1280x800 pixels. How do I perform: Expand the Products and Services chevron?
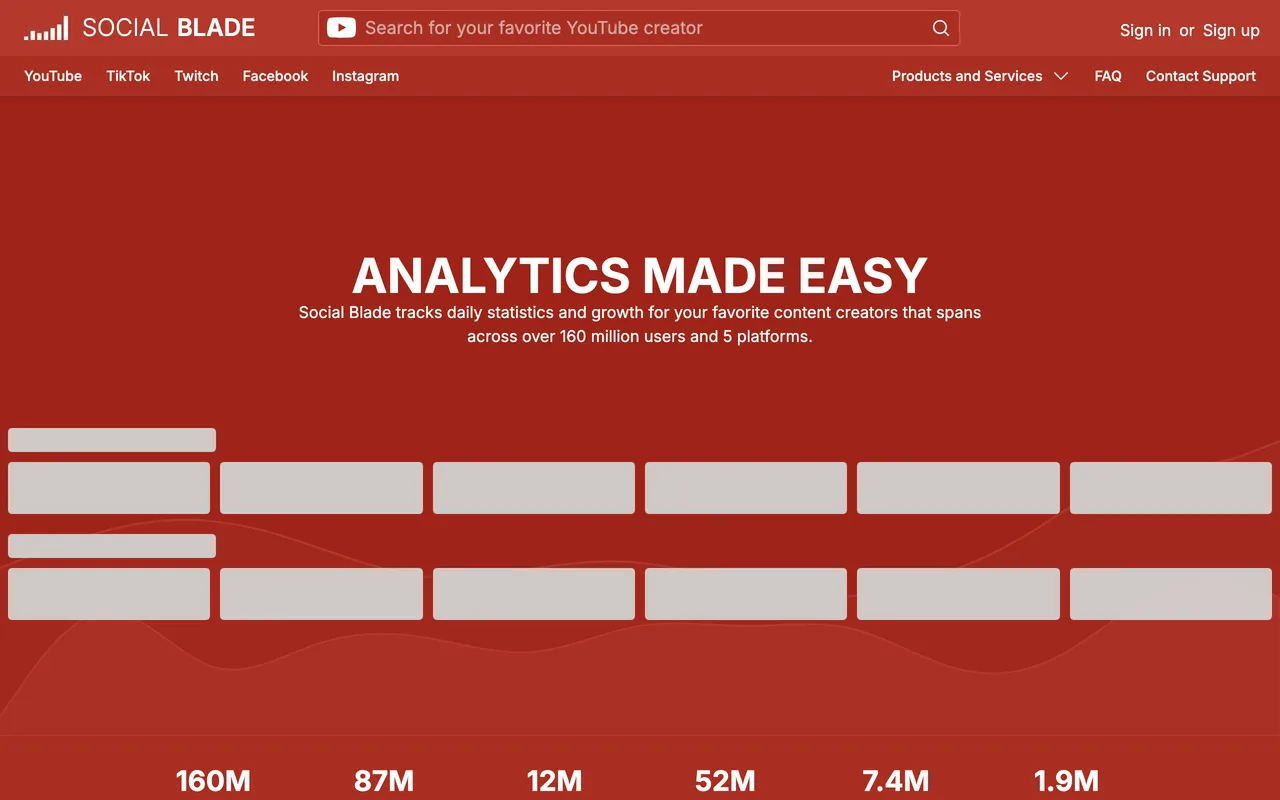[x=1061, y=76]
